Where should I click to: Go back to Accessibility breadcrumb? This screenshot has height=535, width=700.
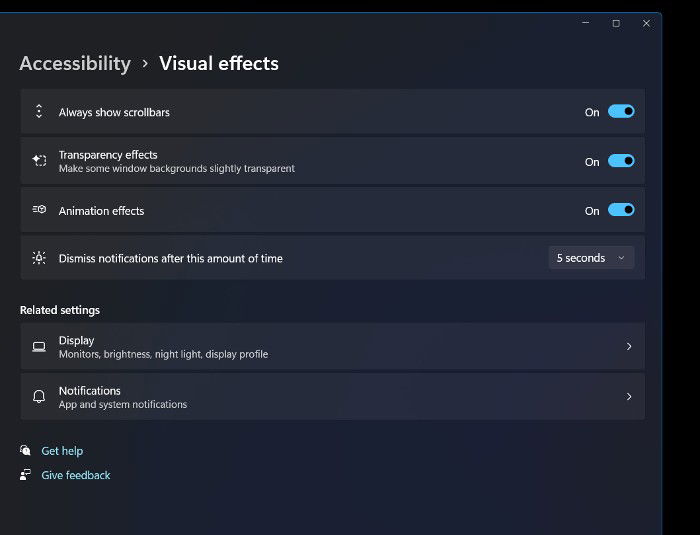75,63
